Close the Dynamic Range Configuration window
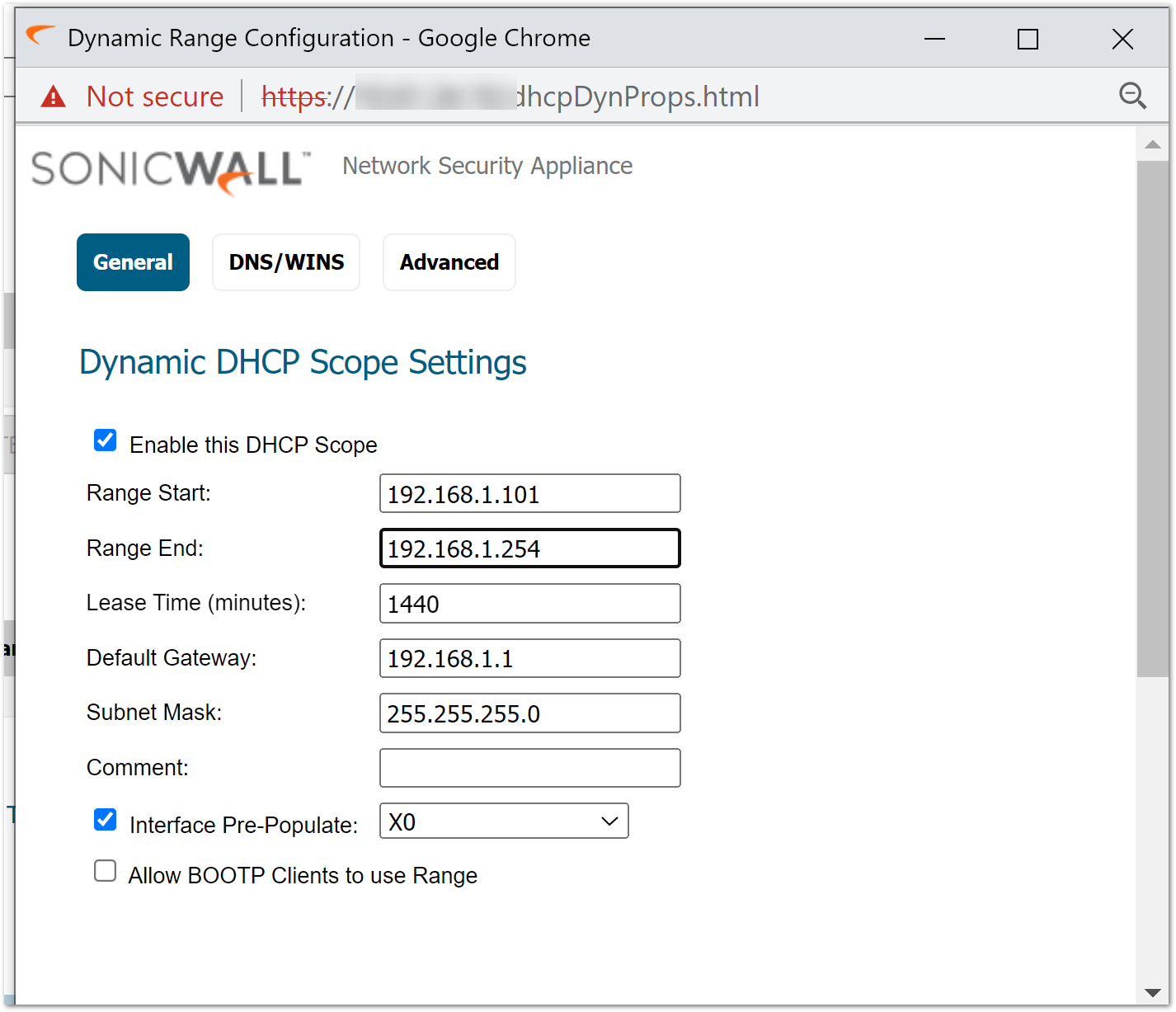 tap(1122, 39)
